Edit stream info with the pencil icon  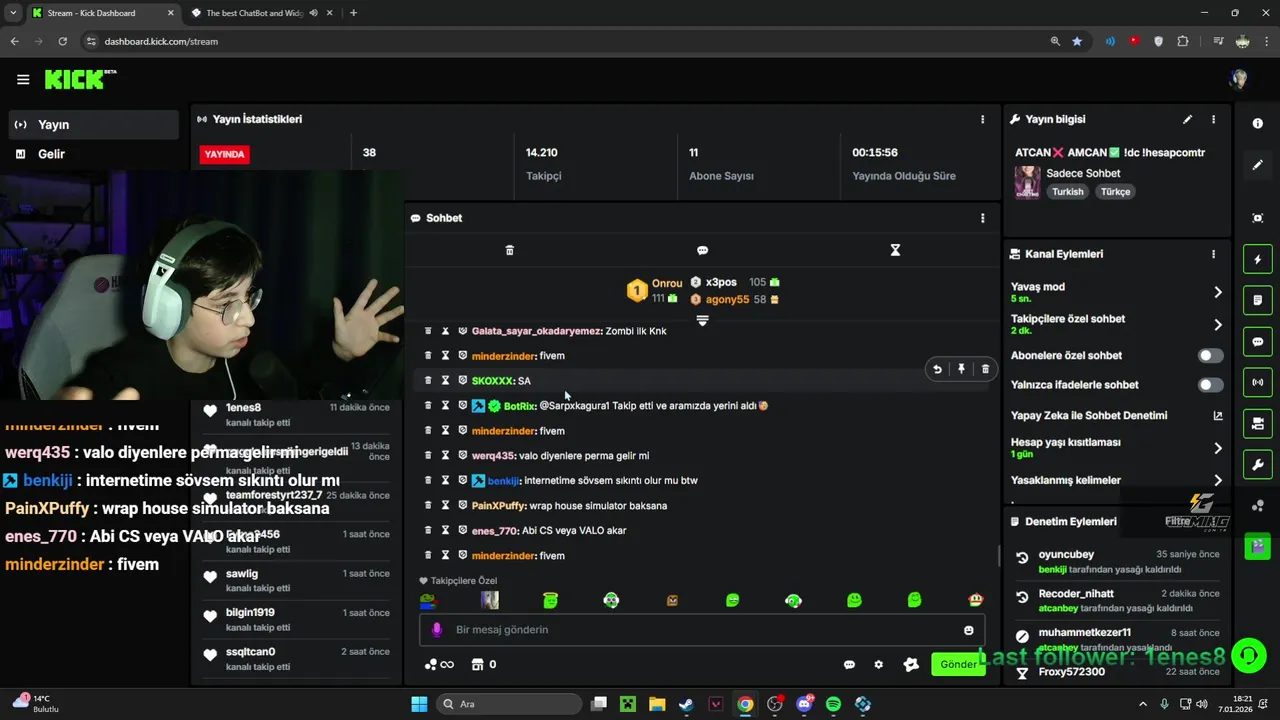tap(1187, 119)
